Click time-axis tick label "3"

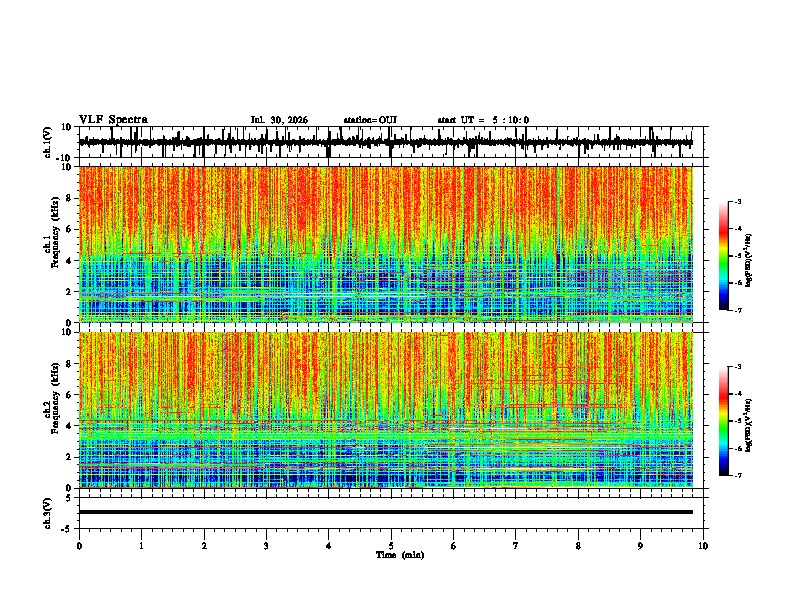click(266, 546)
